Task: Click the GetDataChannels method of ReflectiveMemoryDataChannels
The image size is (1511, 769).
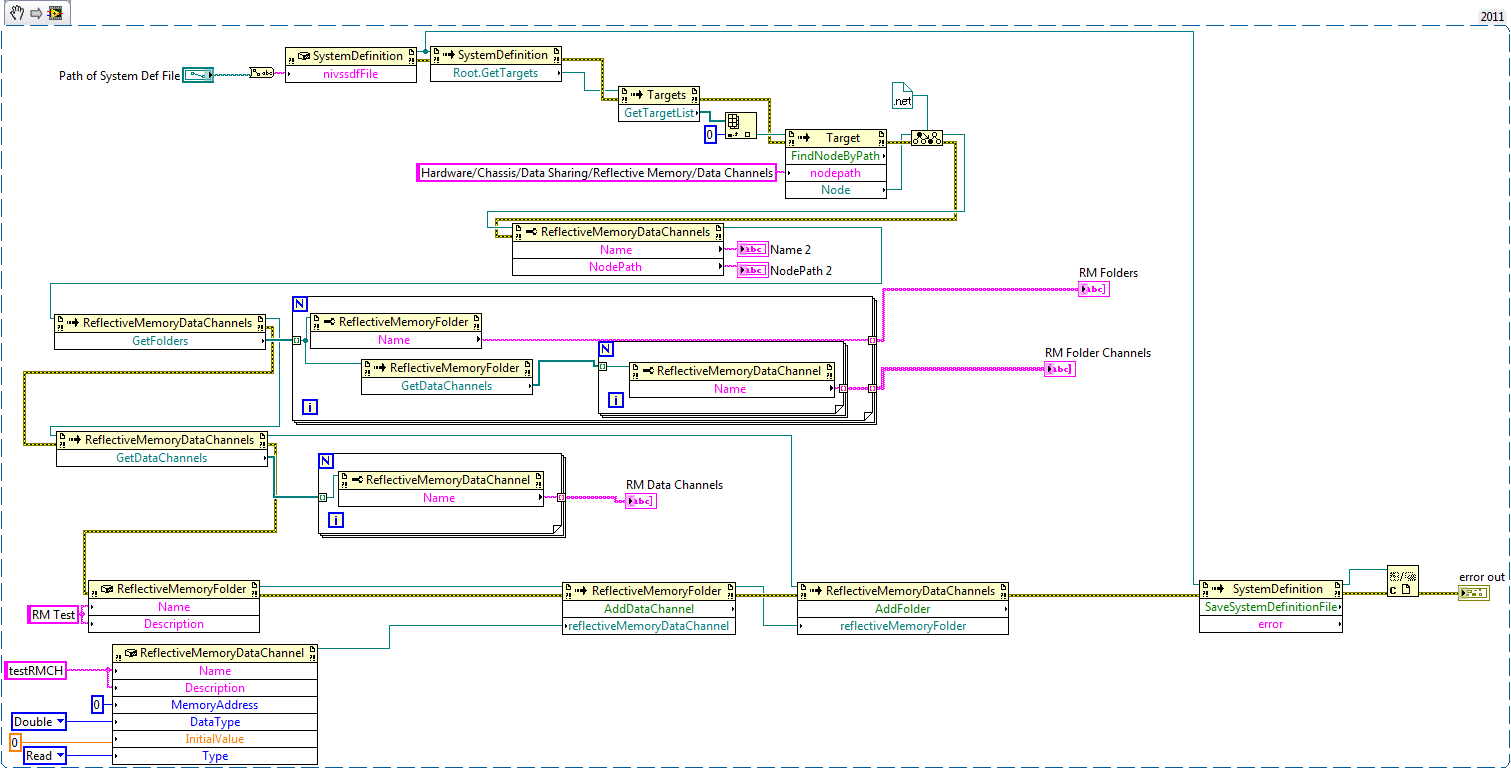Action: [x=162, y=458]
